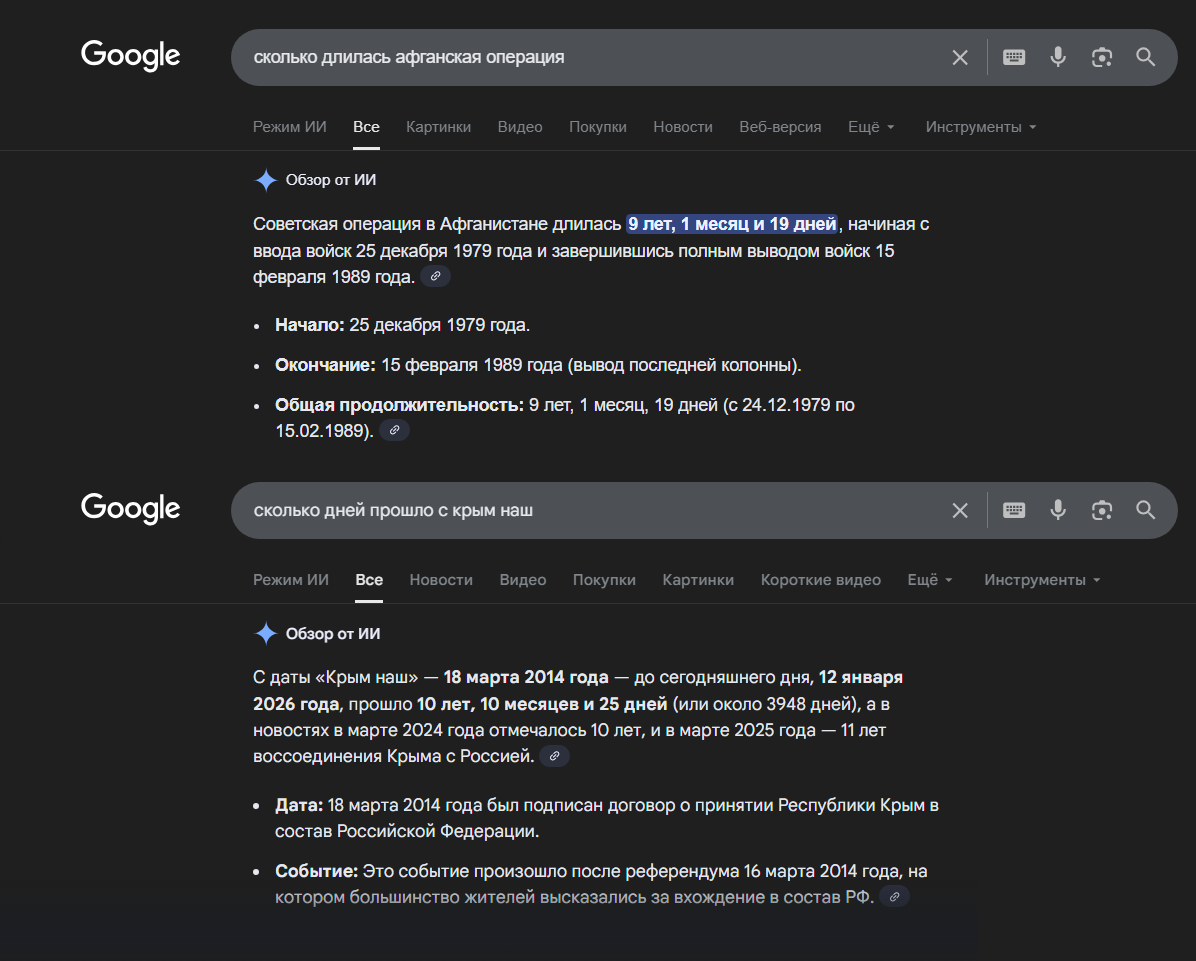Viewport: 1196px width, 961px height.
Task: Click the magnifier icon in the bottom search bar
Action: tap(1146, 510)
